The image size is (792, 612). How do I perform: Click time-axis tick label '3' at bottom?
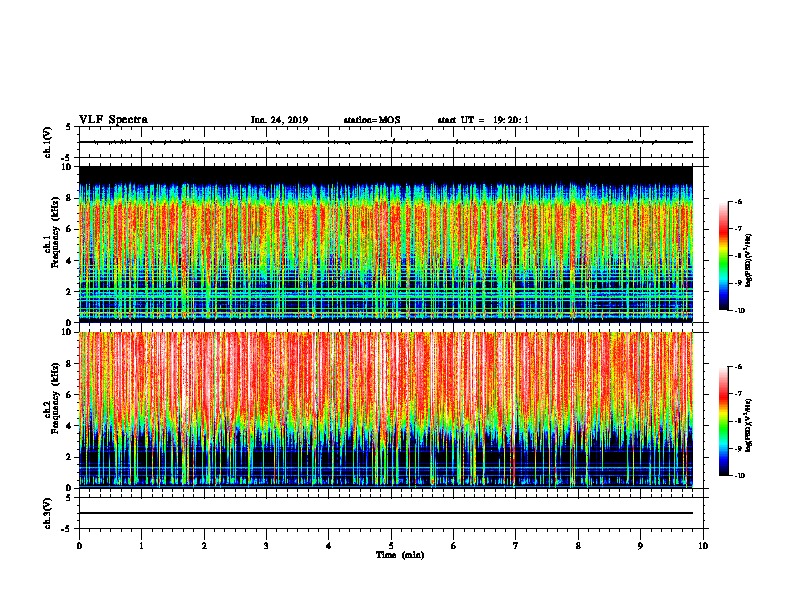(266, 545)
